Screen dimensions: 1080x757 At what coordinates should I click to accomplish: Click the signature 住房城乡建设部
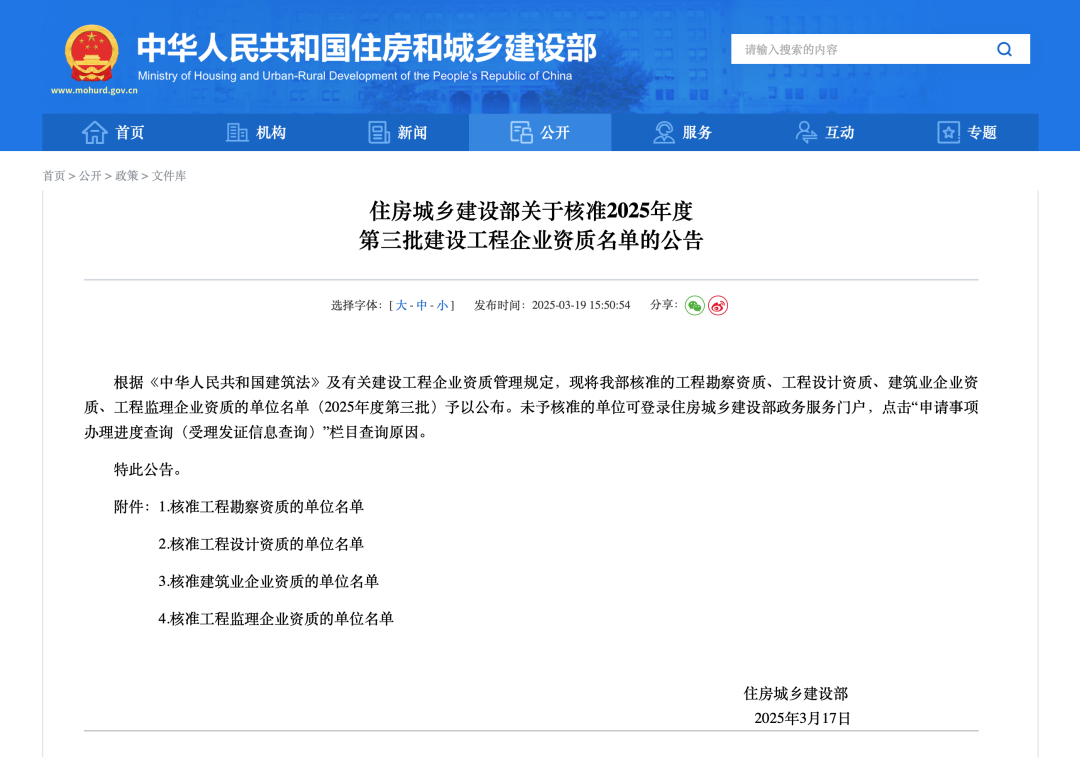coord(796,694)
